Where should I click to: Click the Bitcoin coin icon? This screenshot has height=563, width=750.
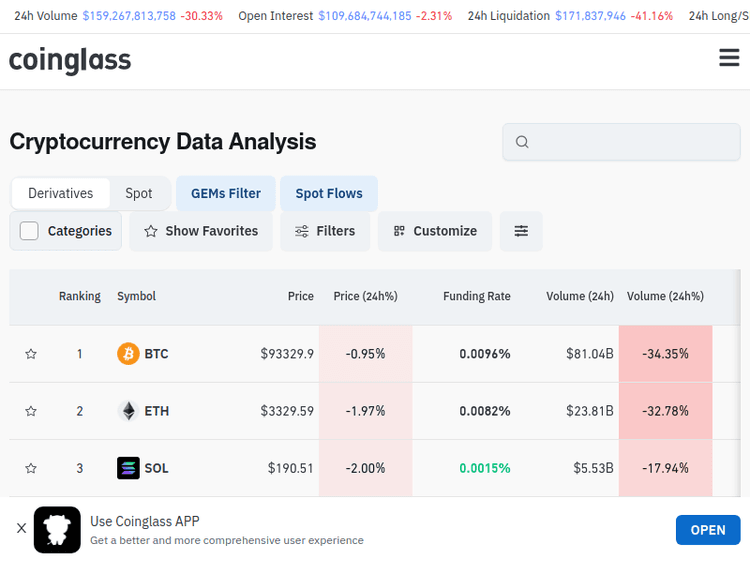128,354
